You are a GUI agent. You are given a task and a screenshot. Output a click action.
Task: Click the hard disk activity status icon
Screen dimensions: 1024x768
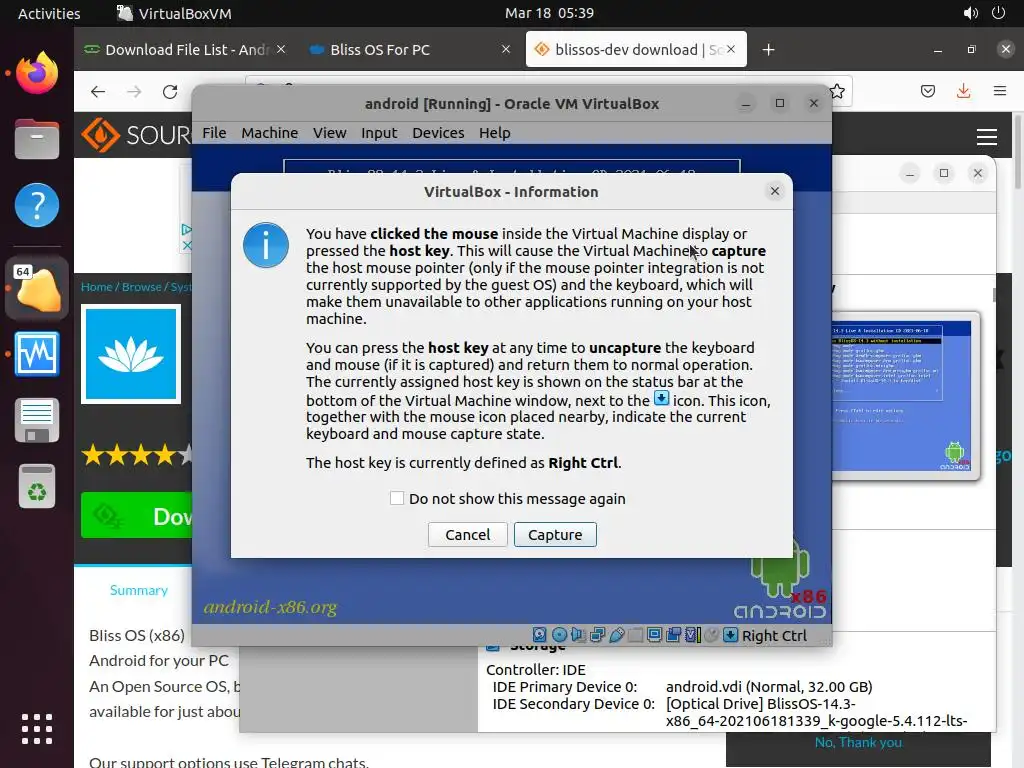(x=539, y=635)
